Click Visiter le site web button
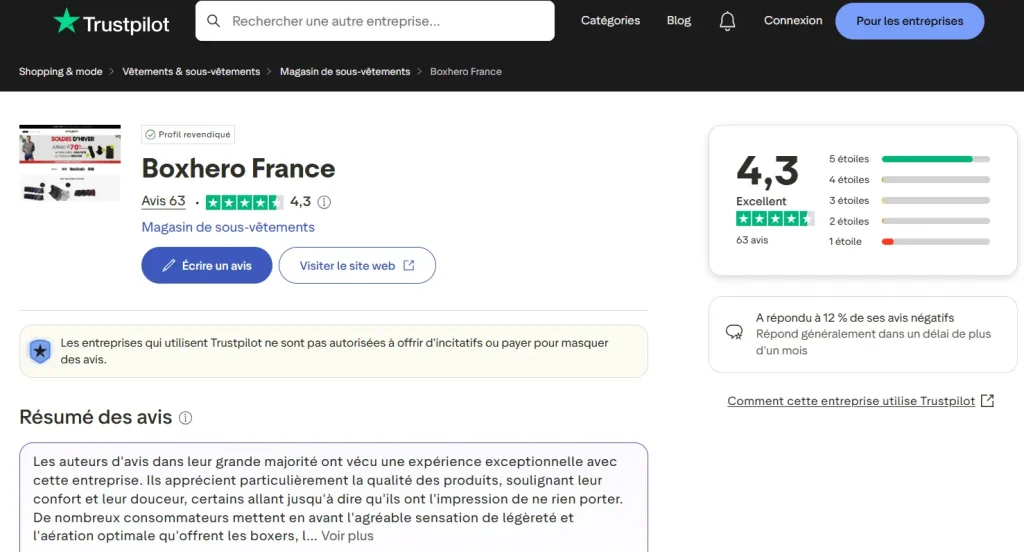 tap(357, 265)
